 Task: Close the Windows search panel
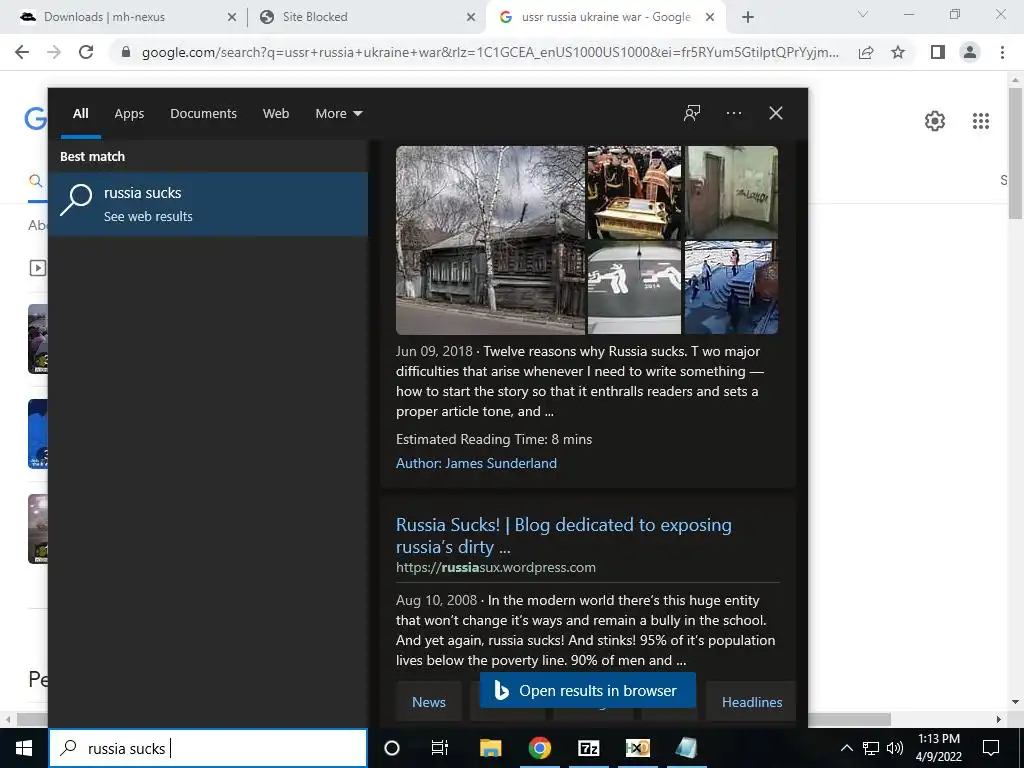point(776,113)
